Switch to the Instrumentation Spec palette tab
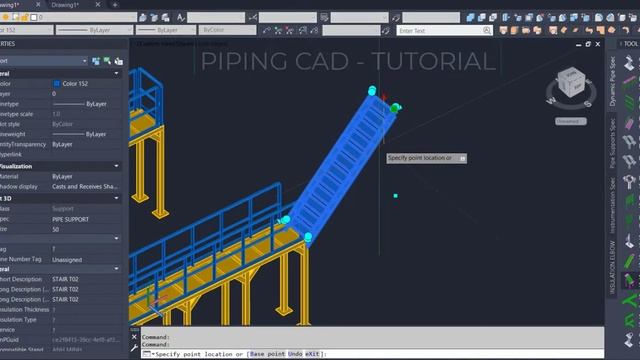 (612, 205)
